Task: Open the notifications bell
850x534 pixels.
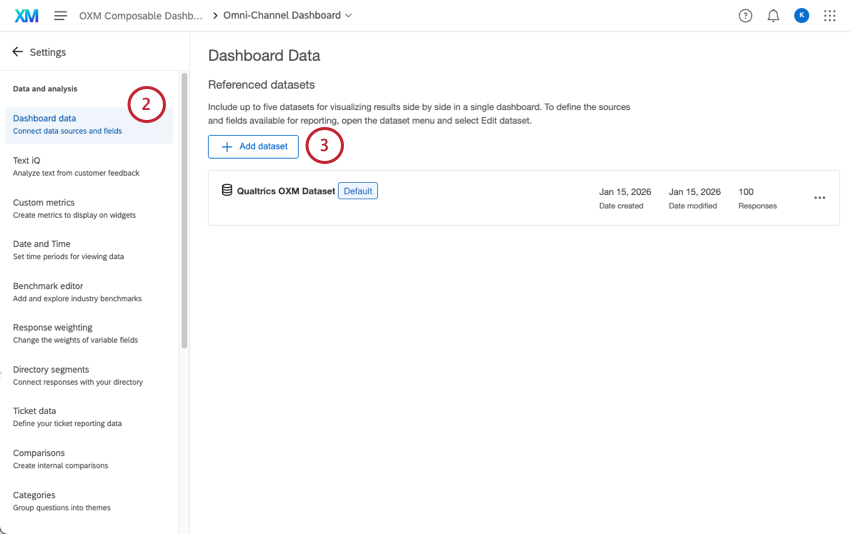Action: point(773,16)
